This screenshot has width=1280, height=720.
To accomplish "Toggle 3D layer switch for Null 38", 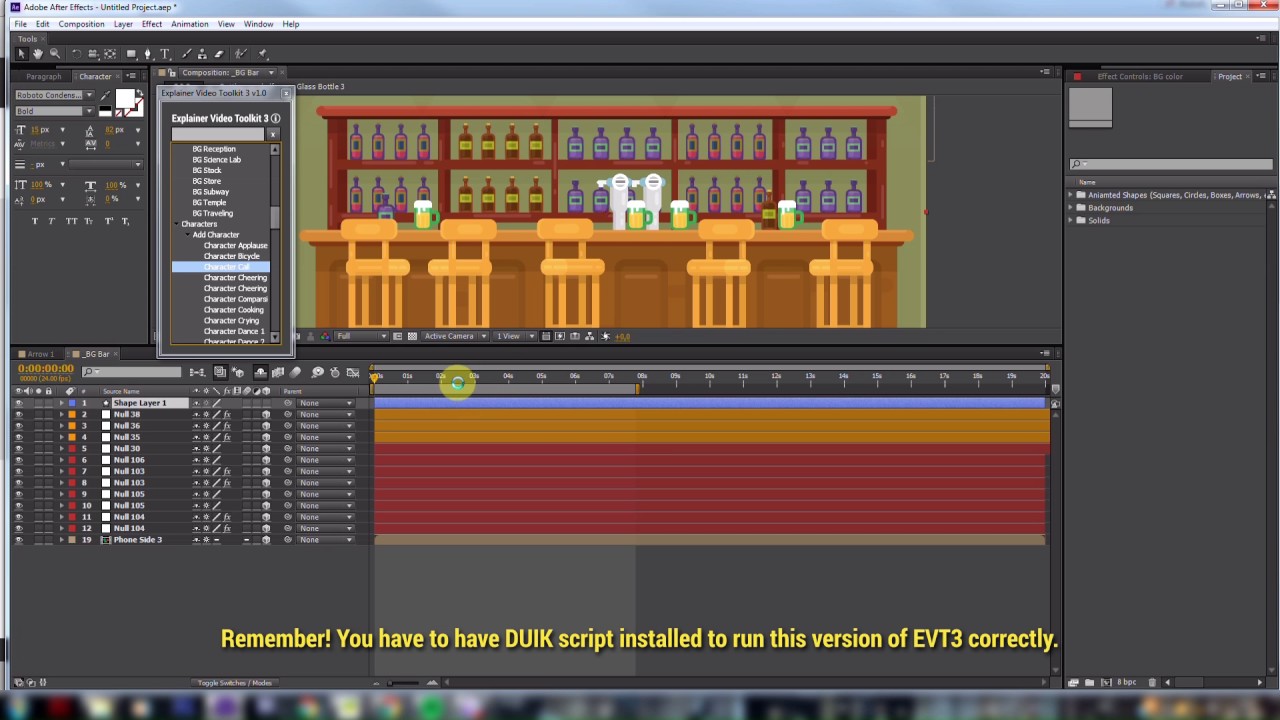I will (x=266, y=414).
